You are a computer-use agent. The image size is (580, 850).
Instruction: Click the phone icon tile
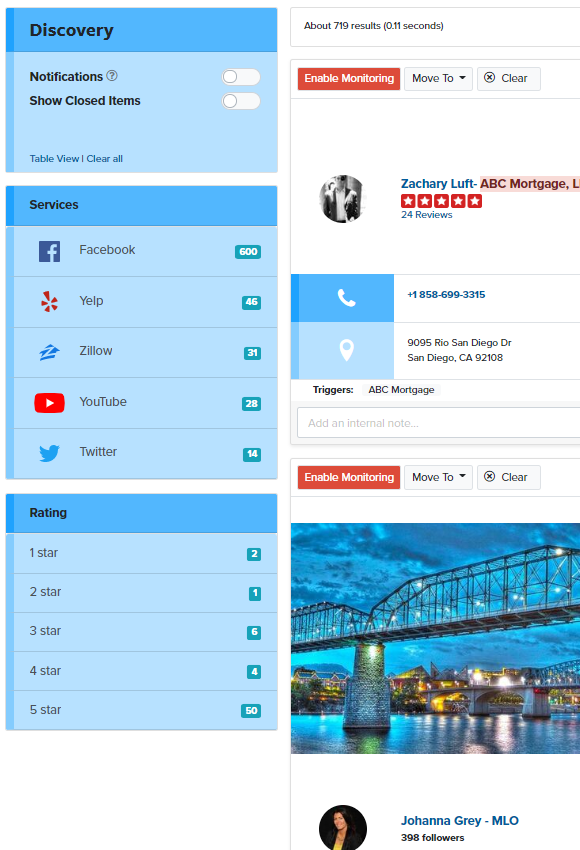point(346,298)
